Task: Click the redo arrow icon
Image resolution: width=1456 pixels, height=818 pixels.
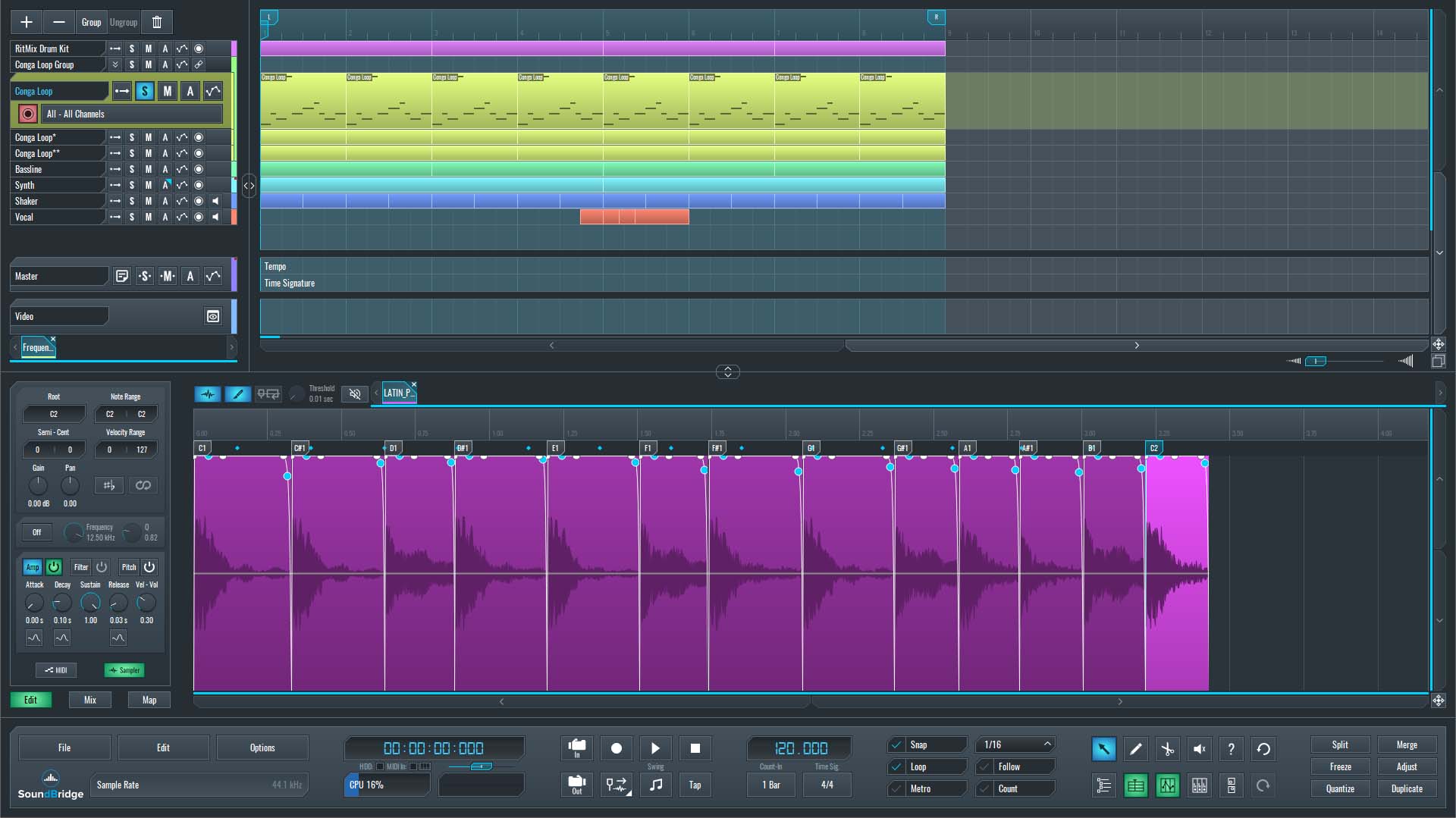Action: (1263, 785)
